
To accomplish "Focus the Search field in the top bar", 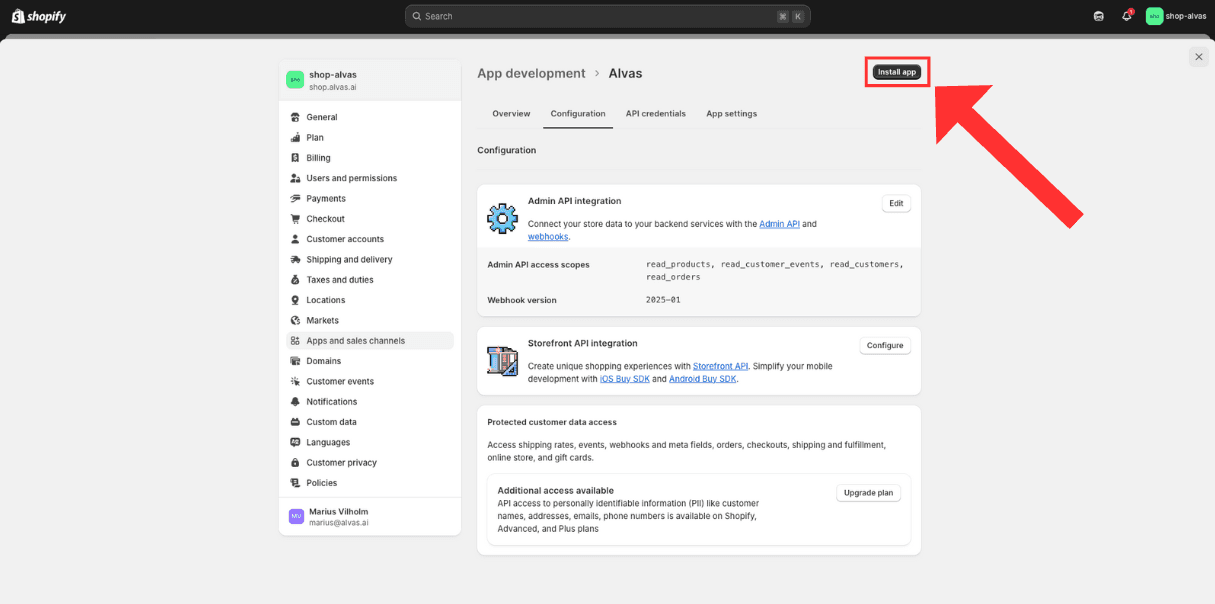I will [608, 16].
